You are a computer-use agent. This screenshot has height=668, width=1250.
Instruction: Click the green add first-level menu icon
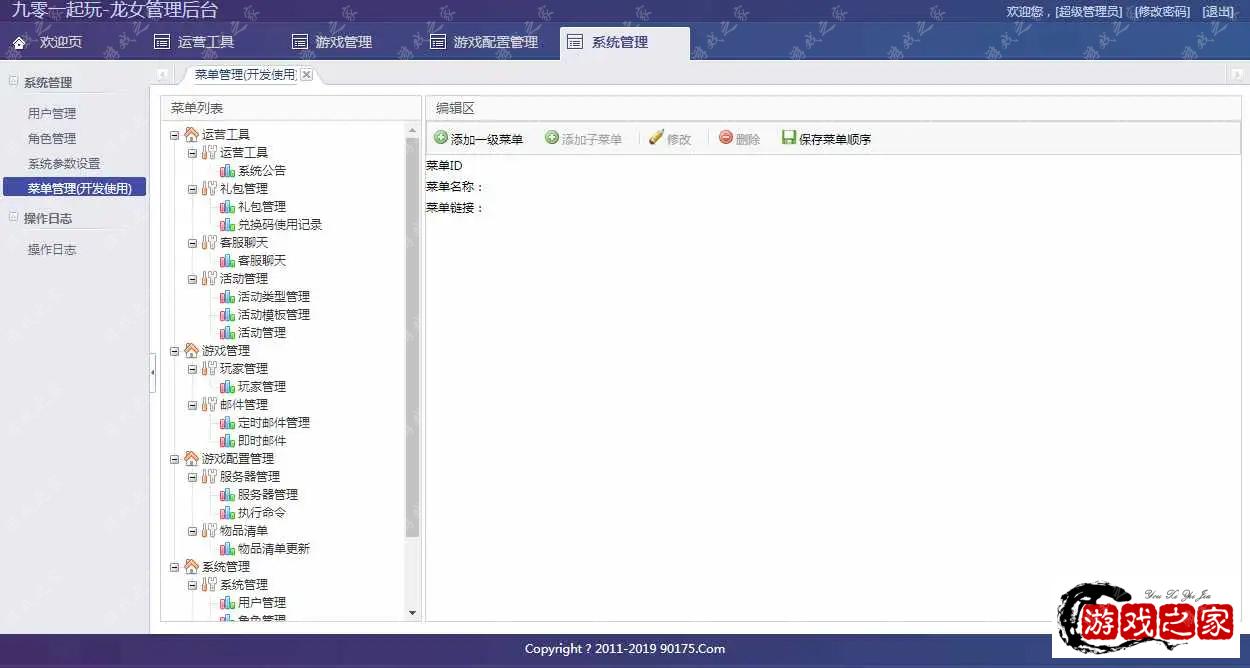(x=441, y=138)
